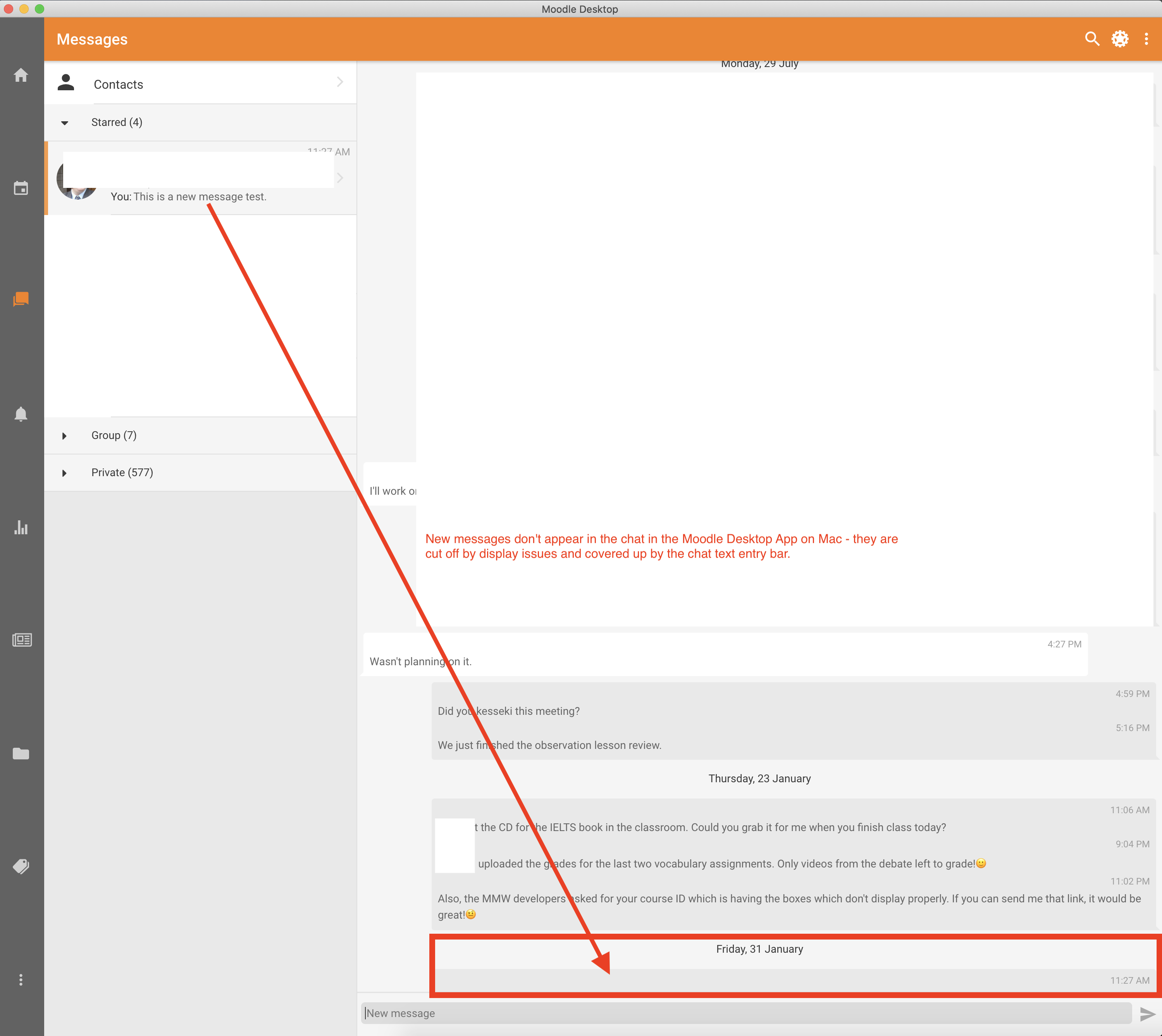Select message about vocabulary assignments grades
Screen dimensions: 1162x1036
point(732,864)
